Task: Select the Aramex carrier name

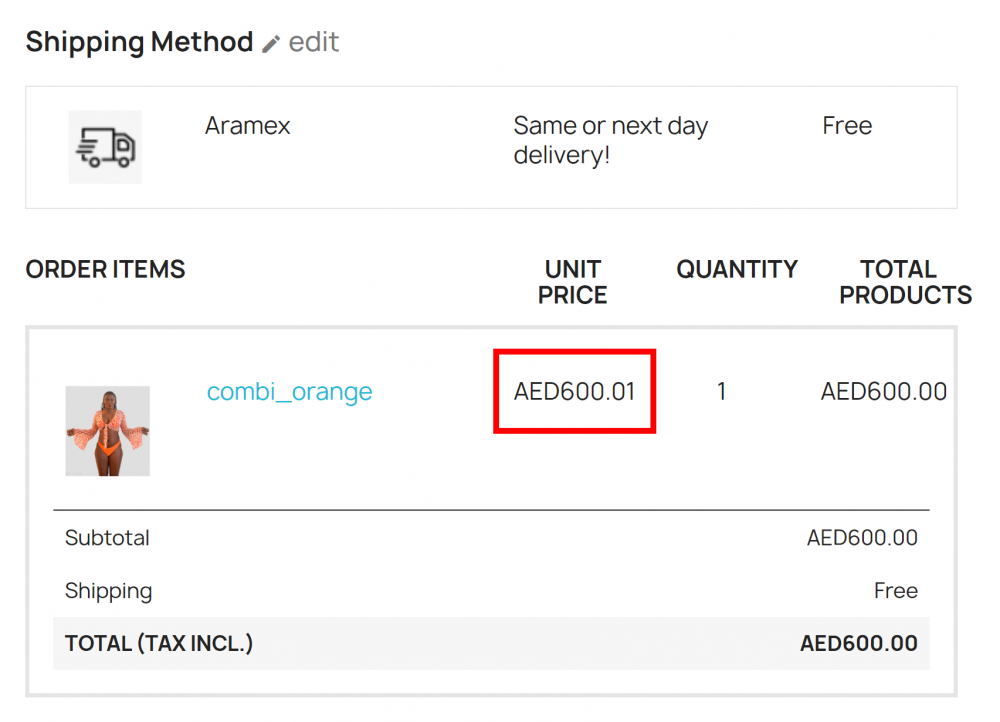Action: 248,126
